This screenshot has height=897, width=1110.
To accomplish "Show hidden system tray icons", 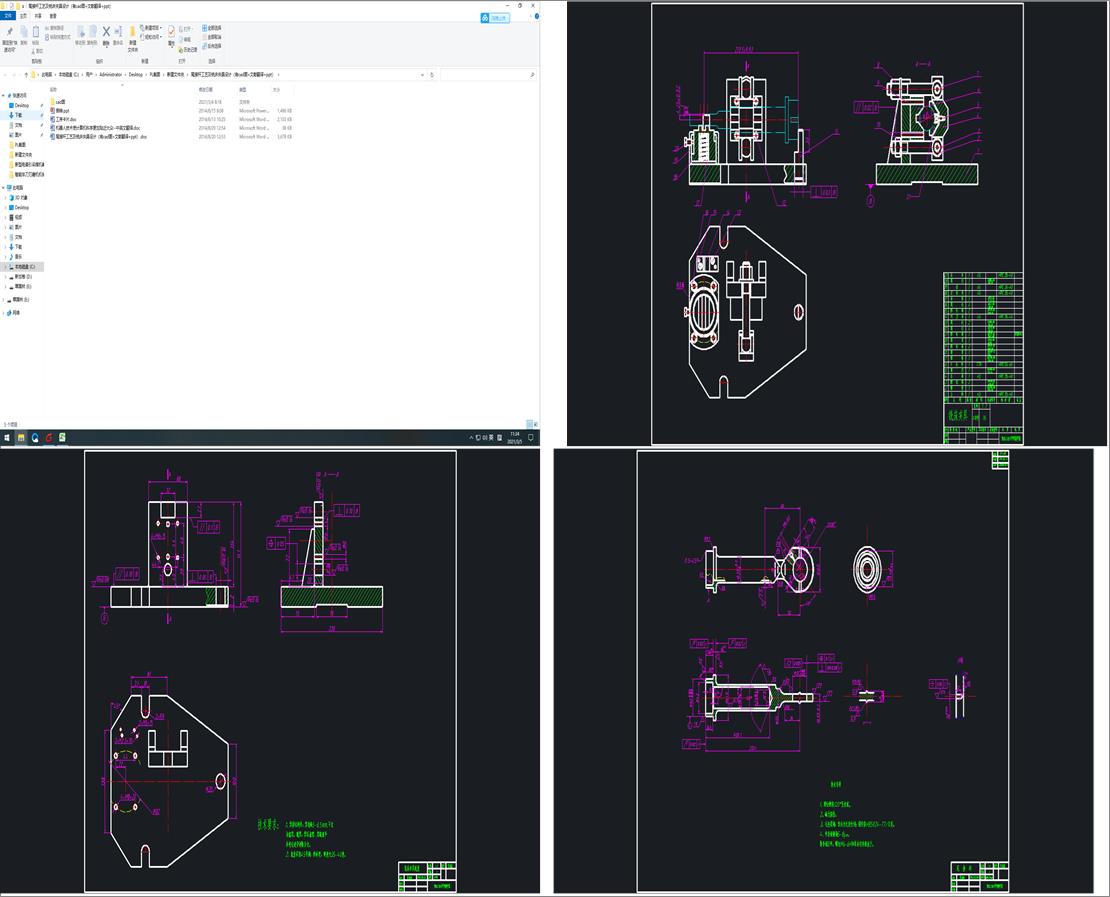I will pos(473,438).
